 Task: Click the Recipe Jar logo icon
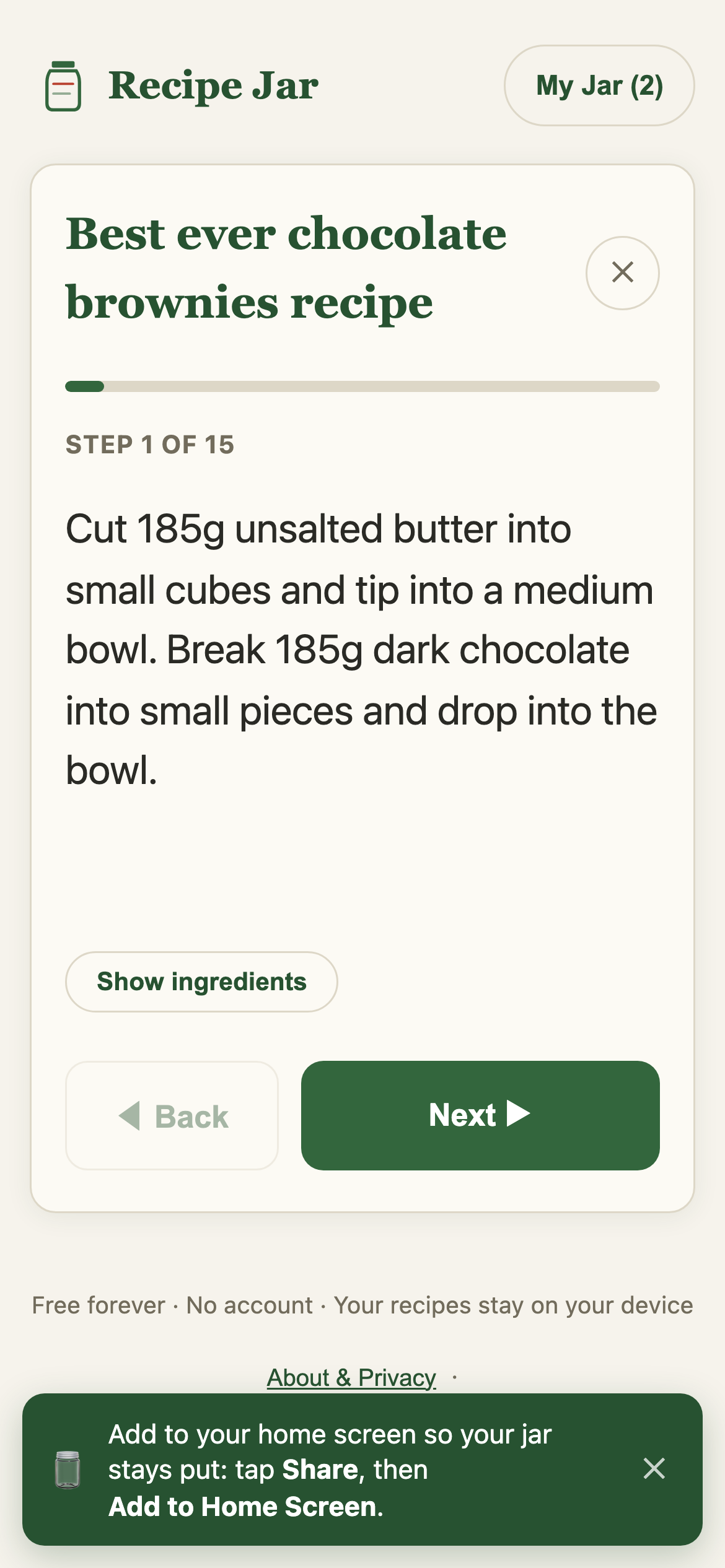coord(63,86)
